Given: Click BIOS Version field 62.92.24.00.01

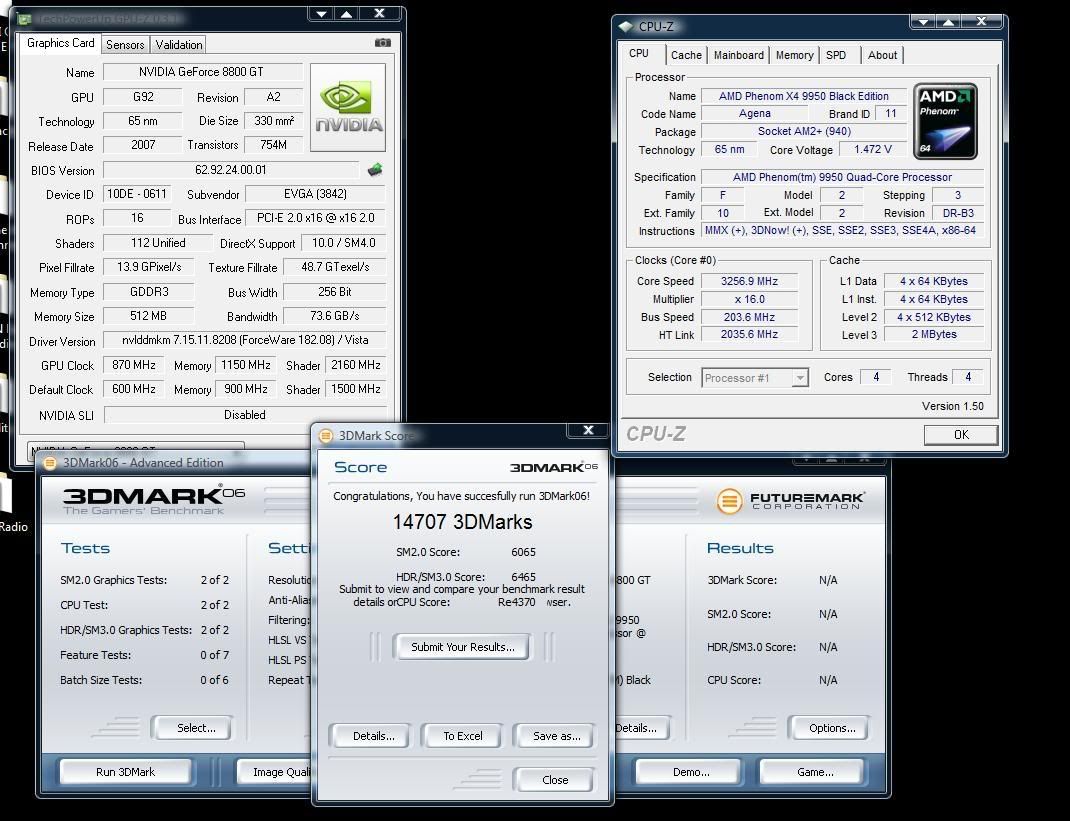Looking at the screenshot, I should pos(231,169).
